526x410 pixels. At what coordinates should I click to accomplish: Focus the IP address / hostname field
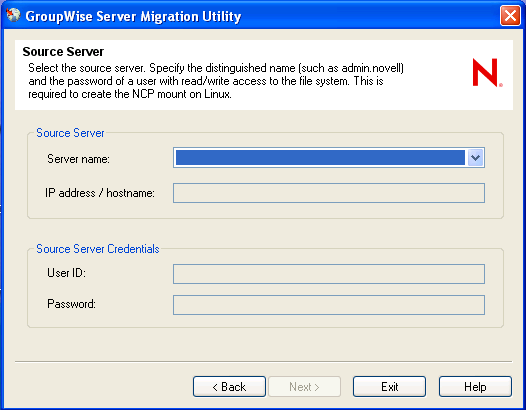click(329, 193)
